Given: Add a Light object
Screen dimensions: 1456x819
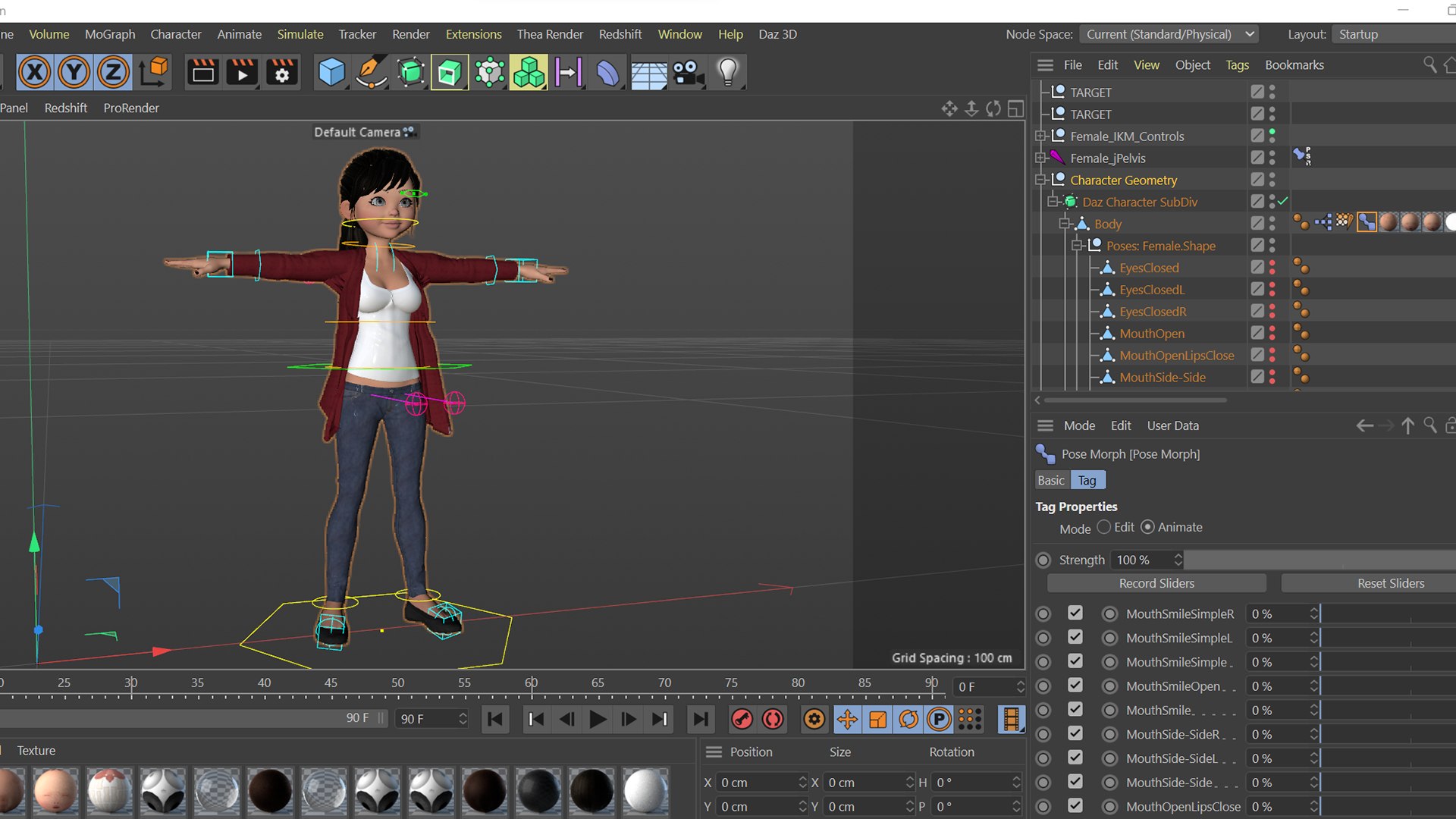Looking at the screenshot, I should point(727,73).
